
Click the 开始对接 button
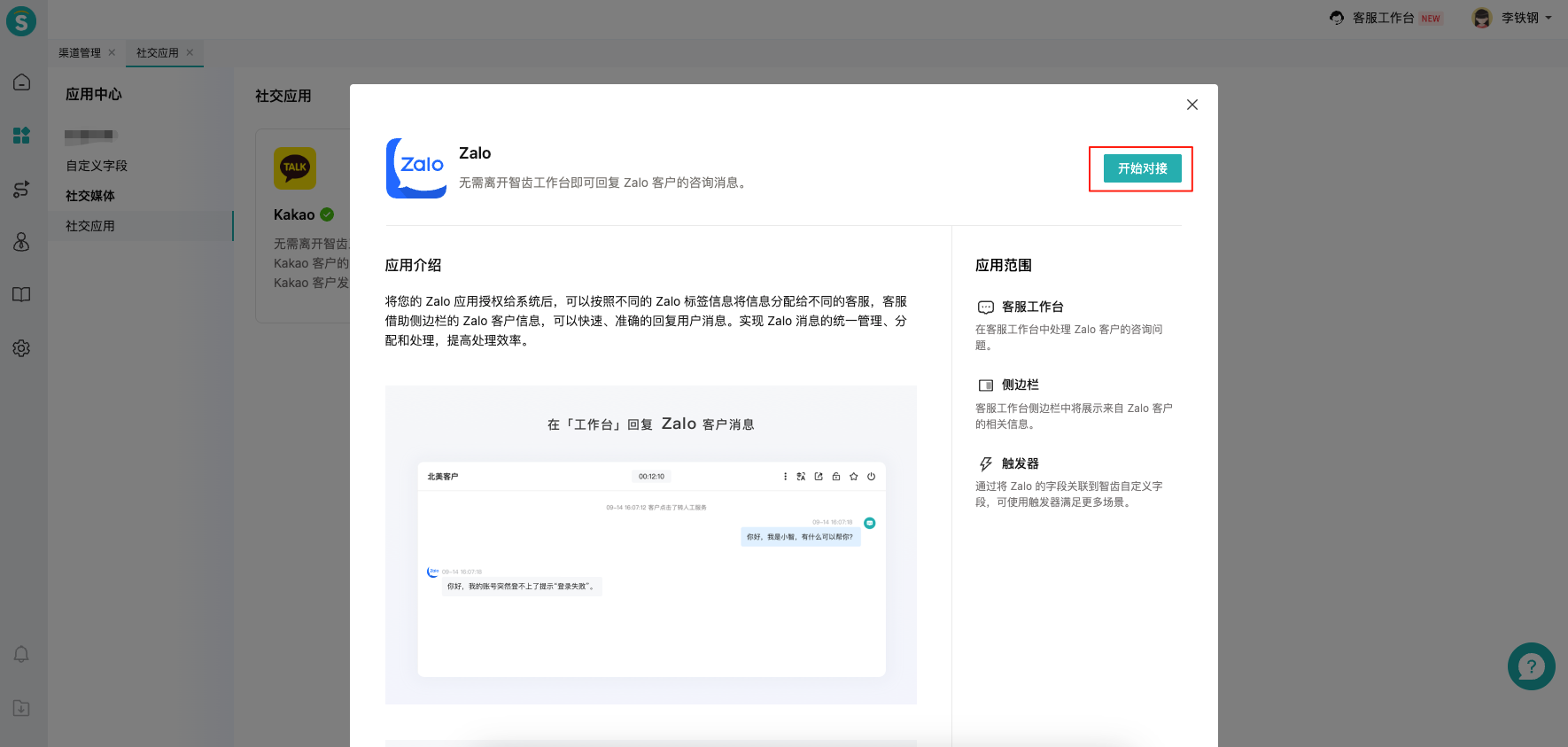(x=1142, y=168)
